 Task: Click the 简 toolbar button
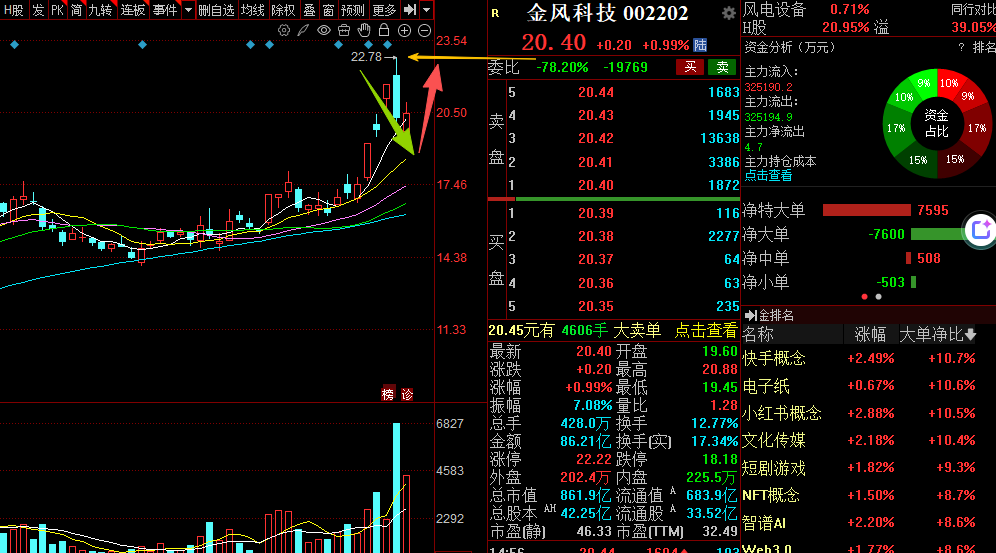click(x=76, y=10)
